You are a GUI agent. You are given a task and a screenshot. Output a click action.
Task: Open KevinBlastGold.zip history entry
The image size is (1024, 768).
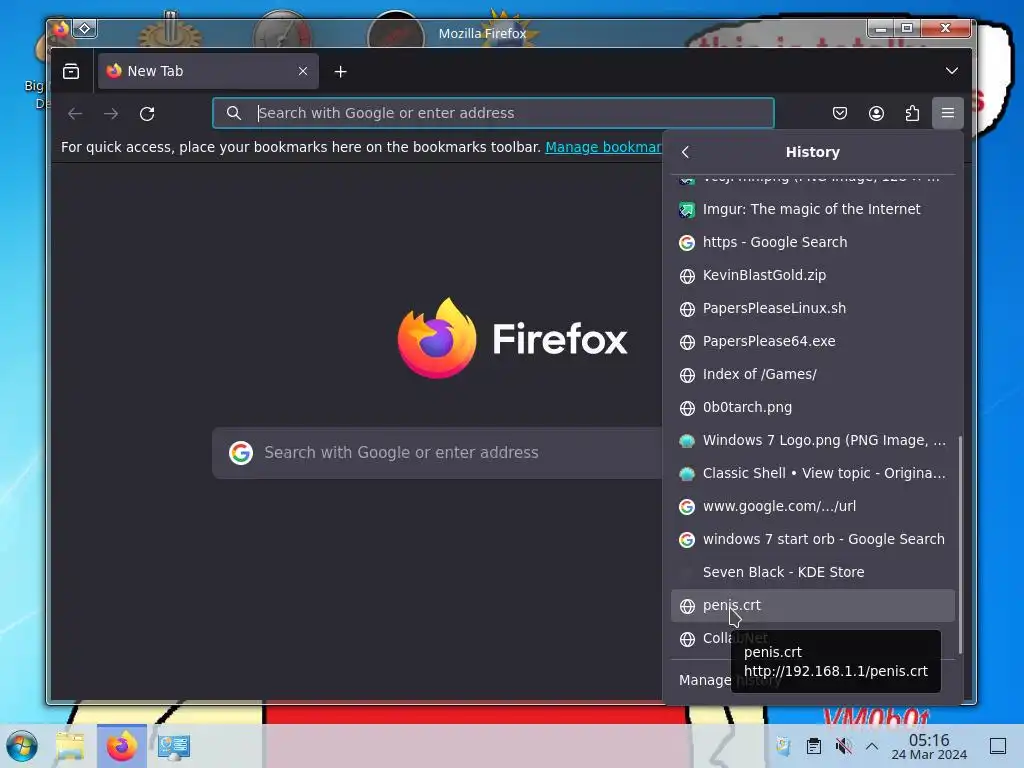[812, 275]
